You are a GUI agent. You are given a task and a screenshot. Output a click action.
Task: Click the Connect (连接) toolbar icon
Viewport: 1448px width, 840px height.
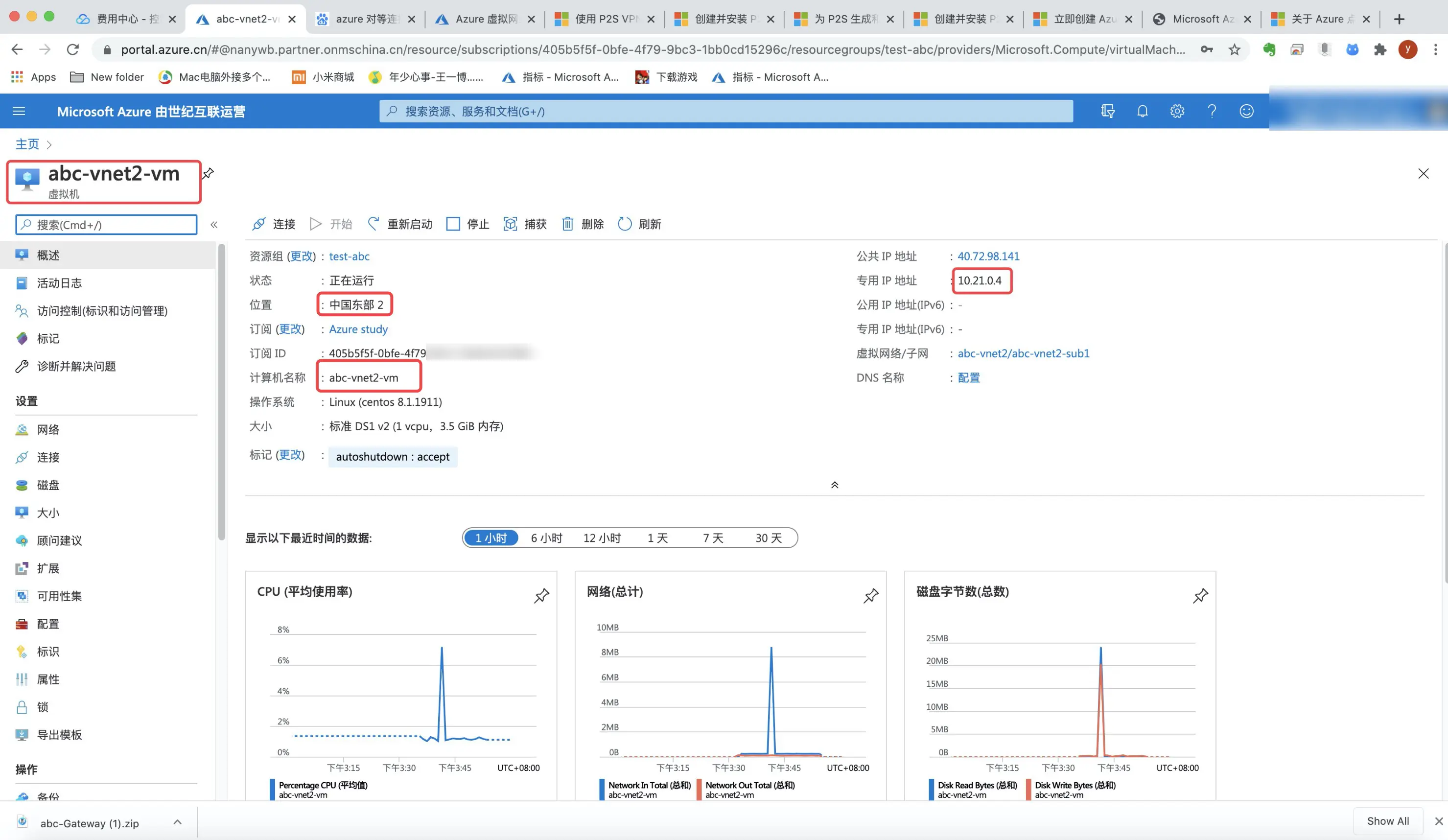[259, 224]
